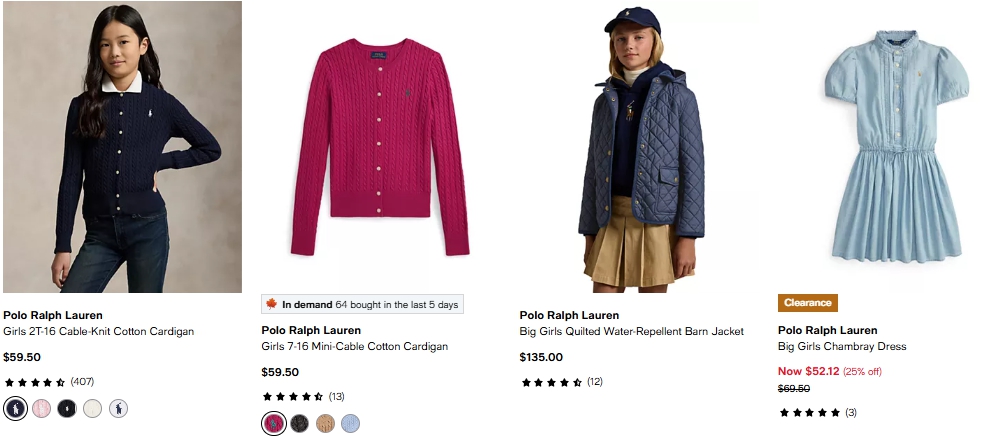The image size is (1000, 442).
Task: Open the pink Mini-Cable Cardigan product image
Action: pos(380,147)
